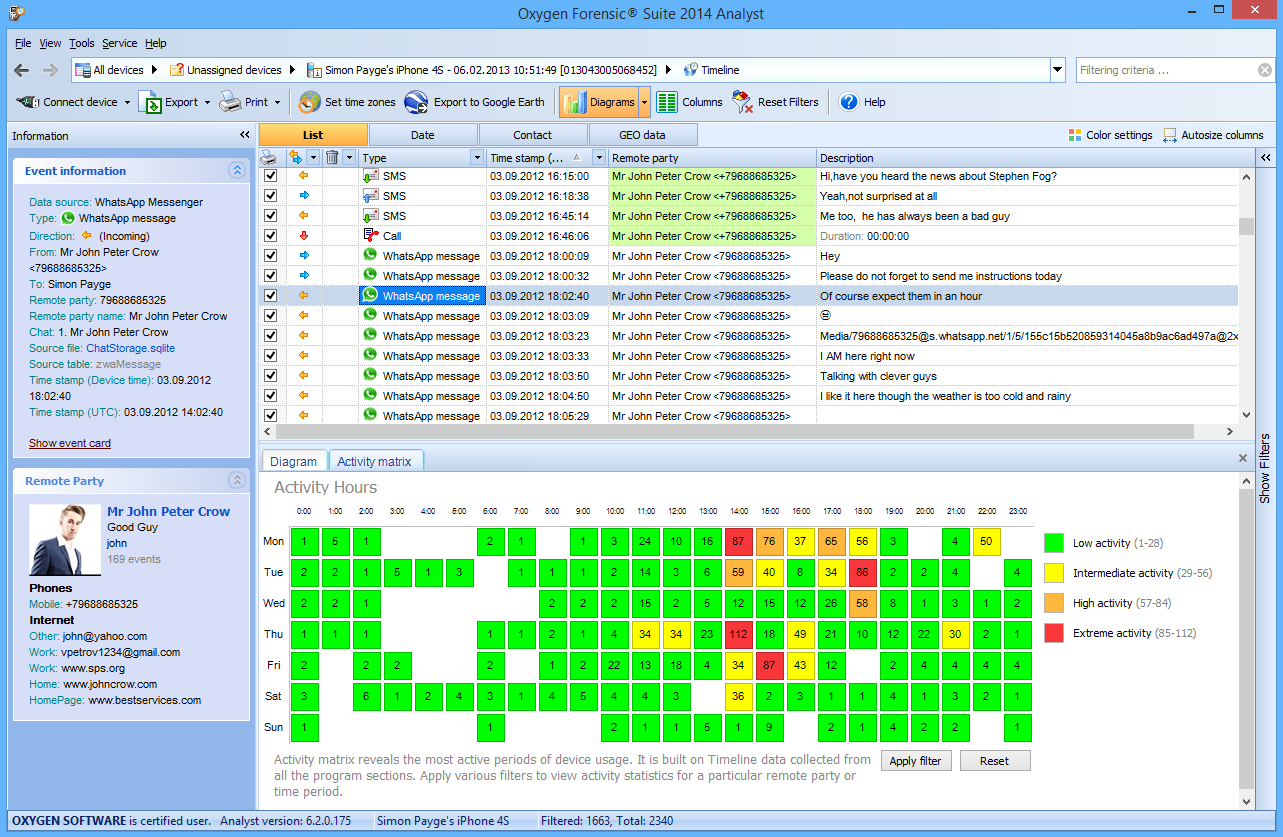The width and height of the screenshot is (1283, 837).
Task: Click the Apply filter button
Action: point(915,761)
